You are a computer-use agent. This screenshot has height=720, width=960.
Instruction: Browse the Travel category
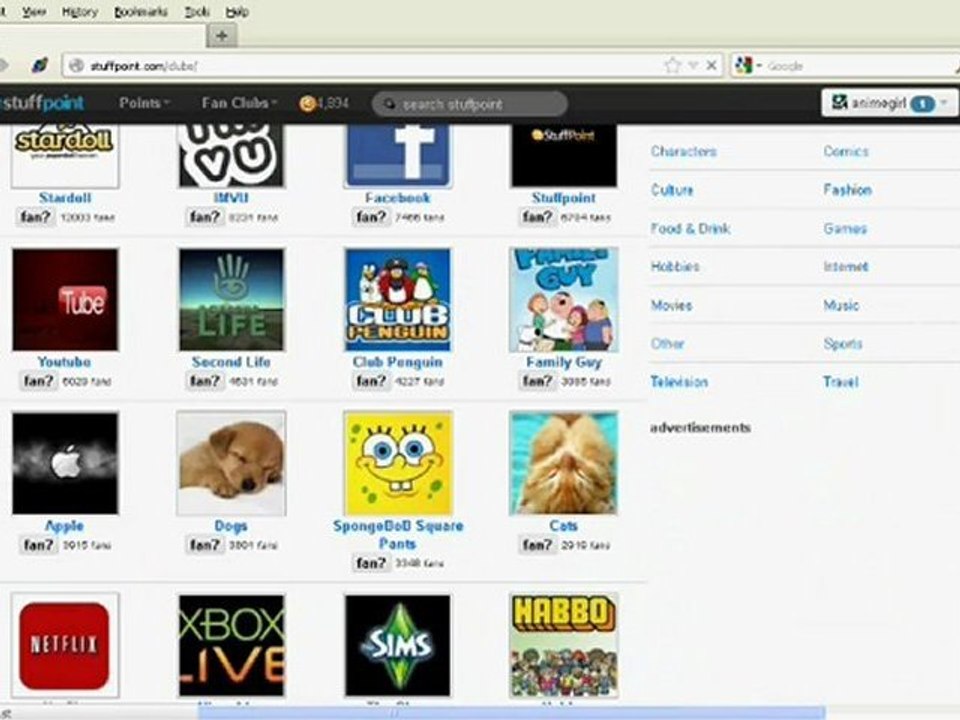click(841, 382)
